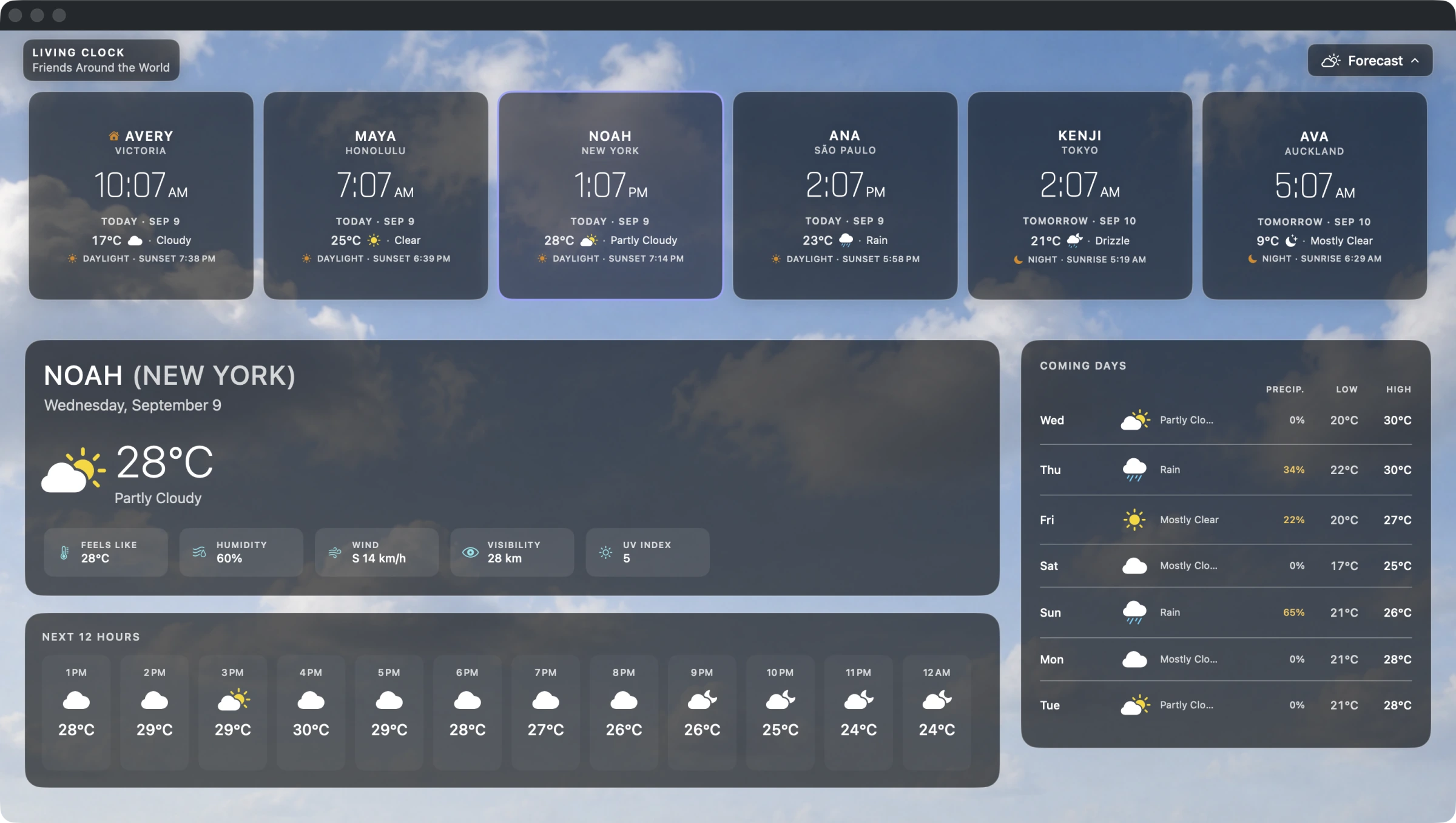Click the rain icon on Ana's card
This screenshot has height=823, width=1456.
(x=846, y=240)
